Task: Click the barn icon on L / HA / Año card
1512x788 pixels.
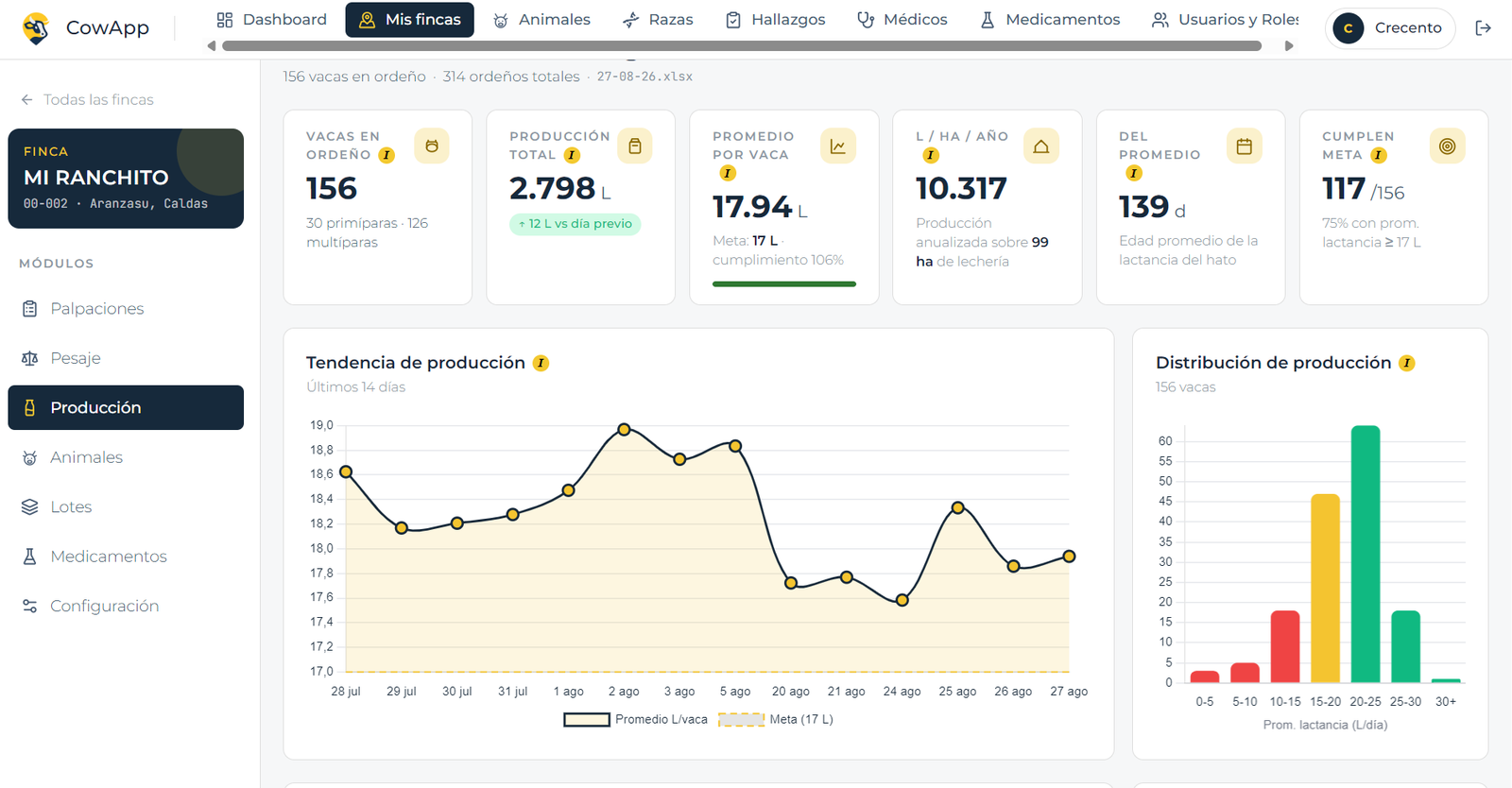Action: pyautogui.click(x=1041, y=146)
